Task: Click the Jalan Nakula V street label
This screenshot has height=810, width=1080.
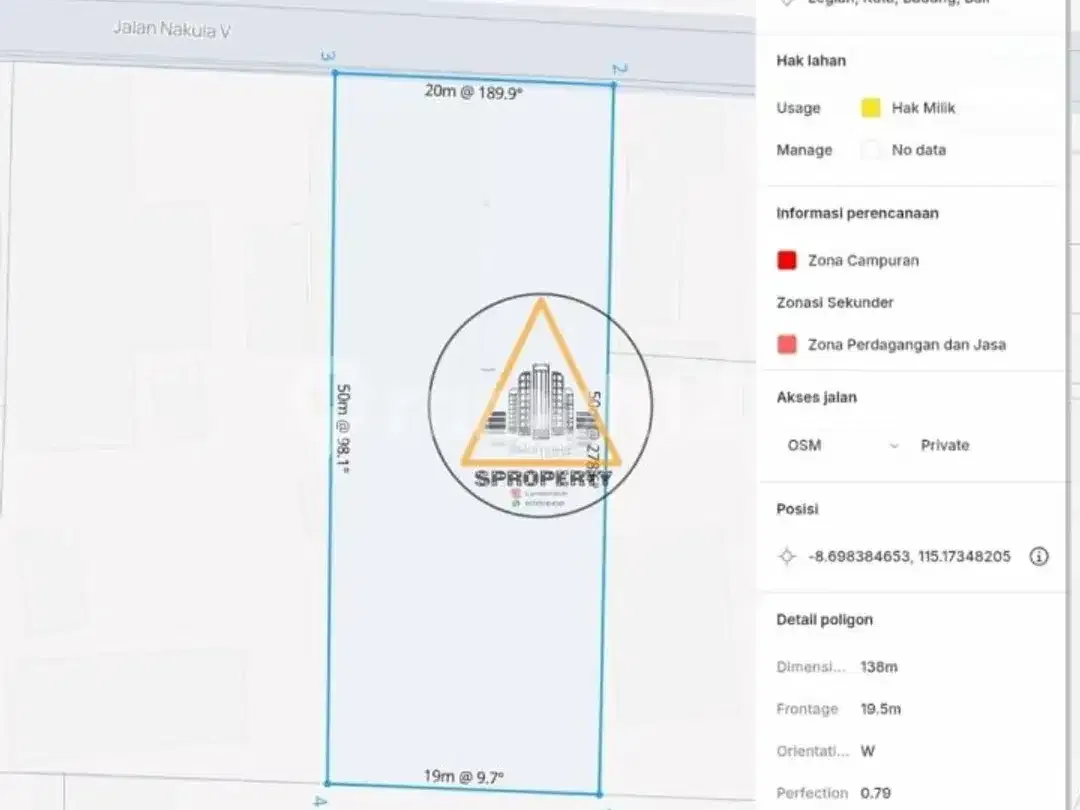Action: [172, 30]
